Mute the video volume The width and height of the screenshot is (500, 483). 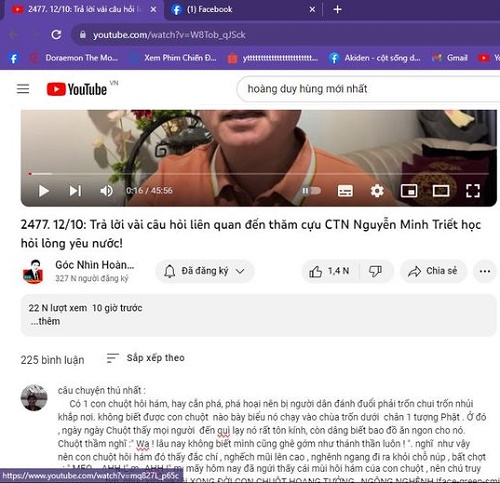106,191
